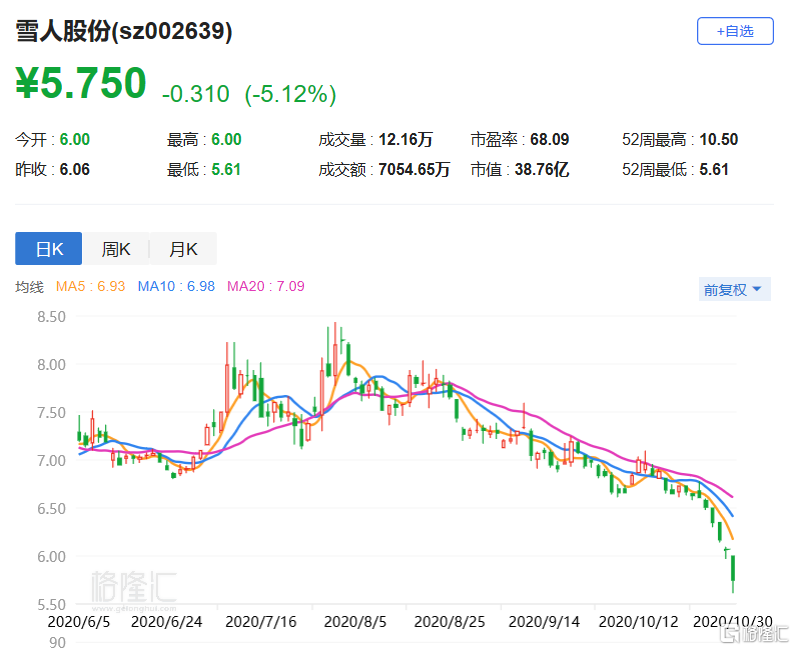Click the MA10 : 6.98 indicator label
795x650 pixels.
pos(176,286)
